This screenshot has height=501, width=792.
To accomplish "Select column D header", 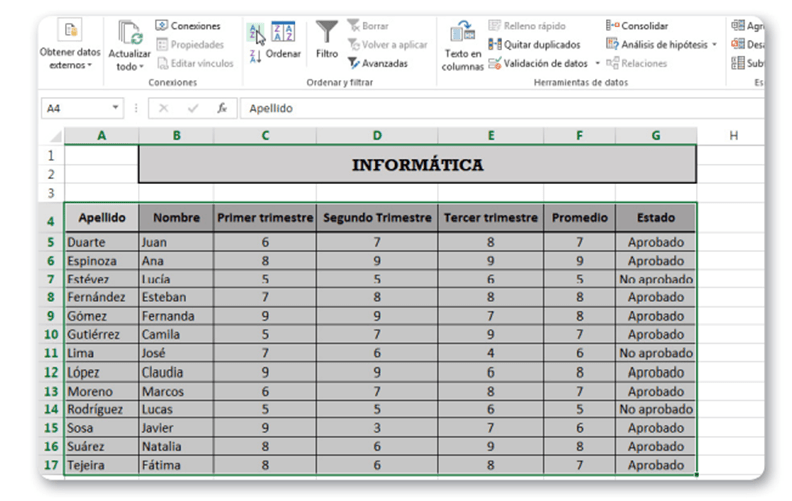I will 376,135.
